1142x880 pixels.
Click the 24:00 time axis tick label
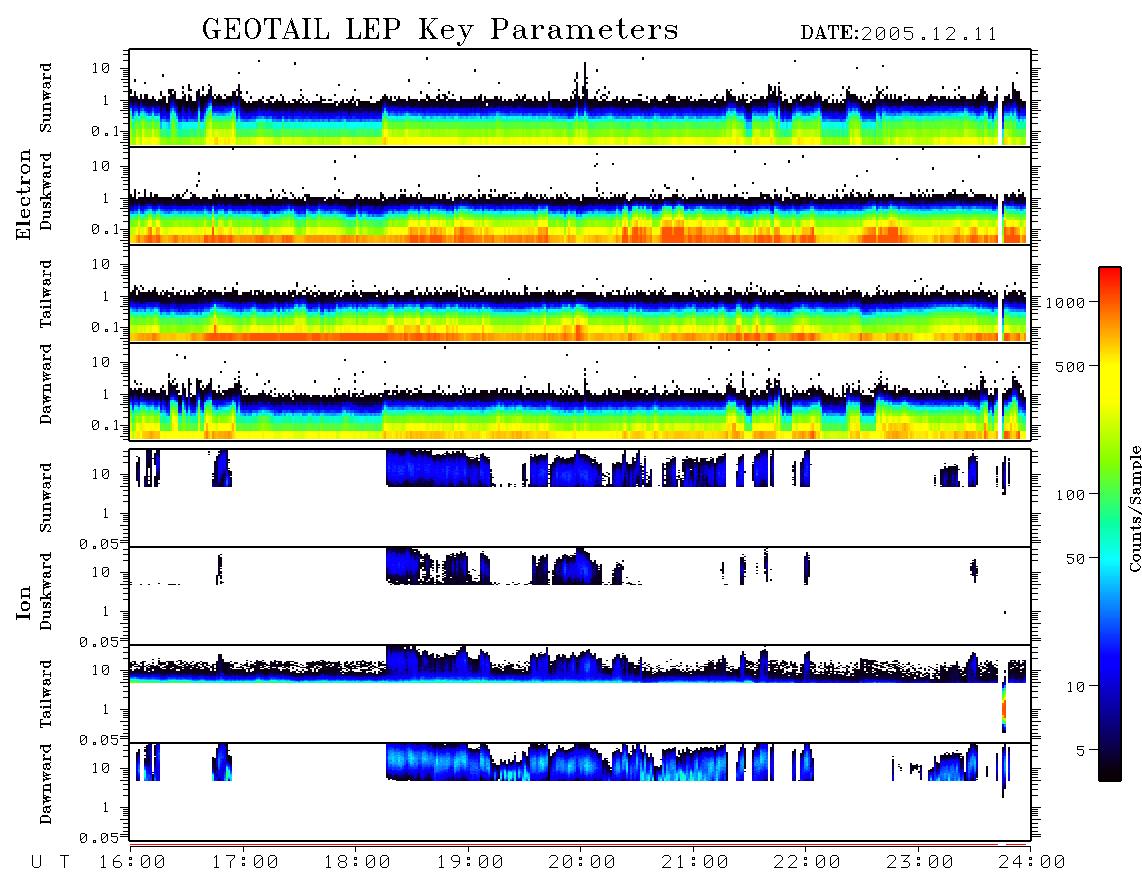1032,863
